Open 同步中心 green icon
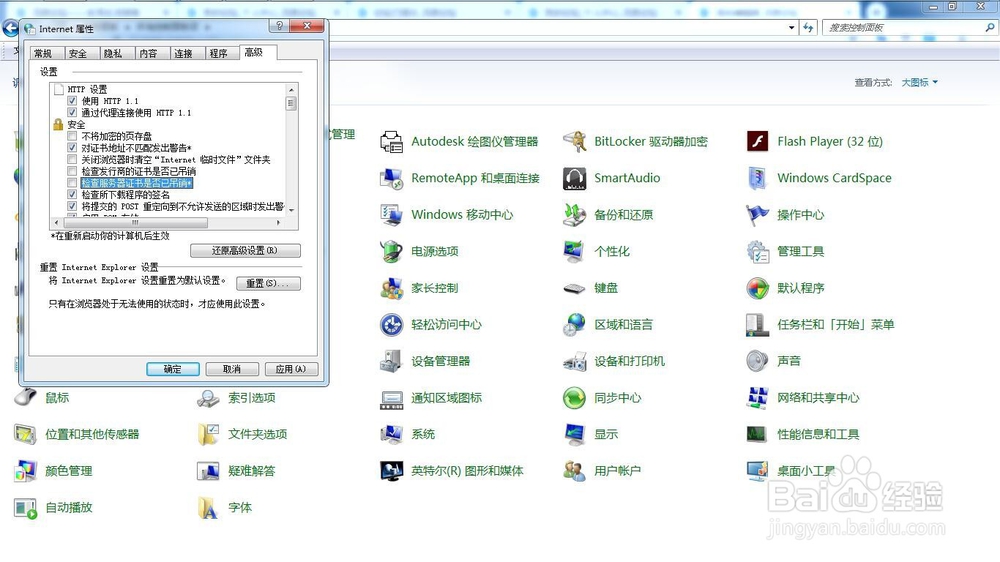 (575, 398)
